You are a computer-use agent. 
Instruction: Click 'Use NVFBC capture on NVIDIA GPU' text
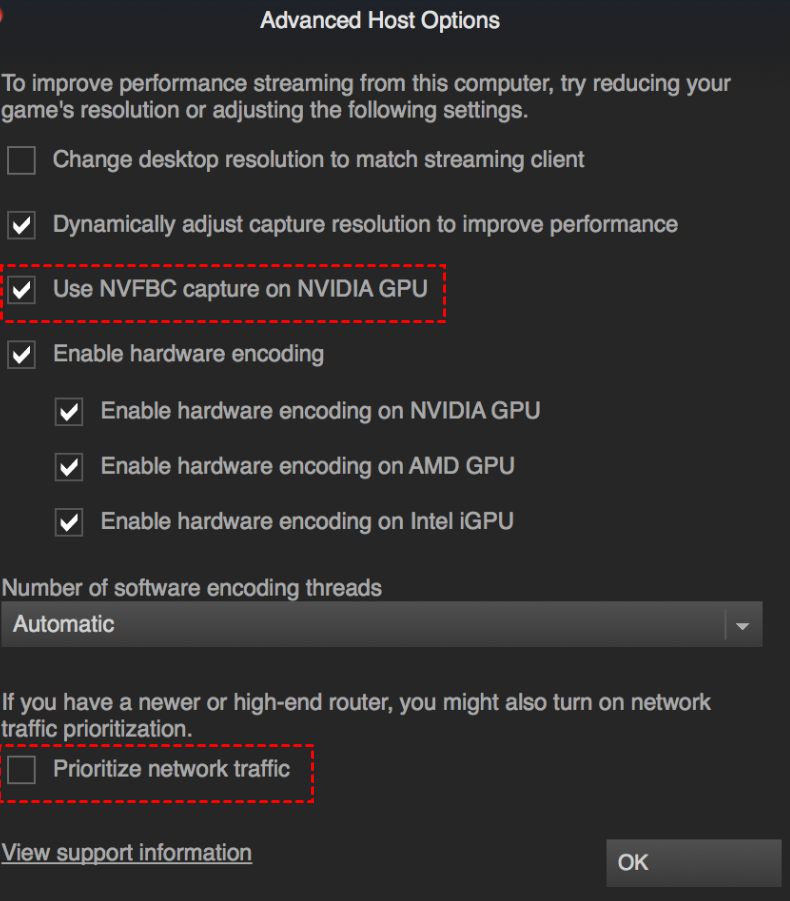coord(240,290)
